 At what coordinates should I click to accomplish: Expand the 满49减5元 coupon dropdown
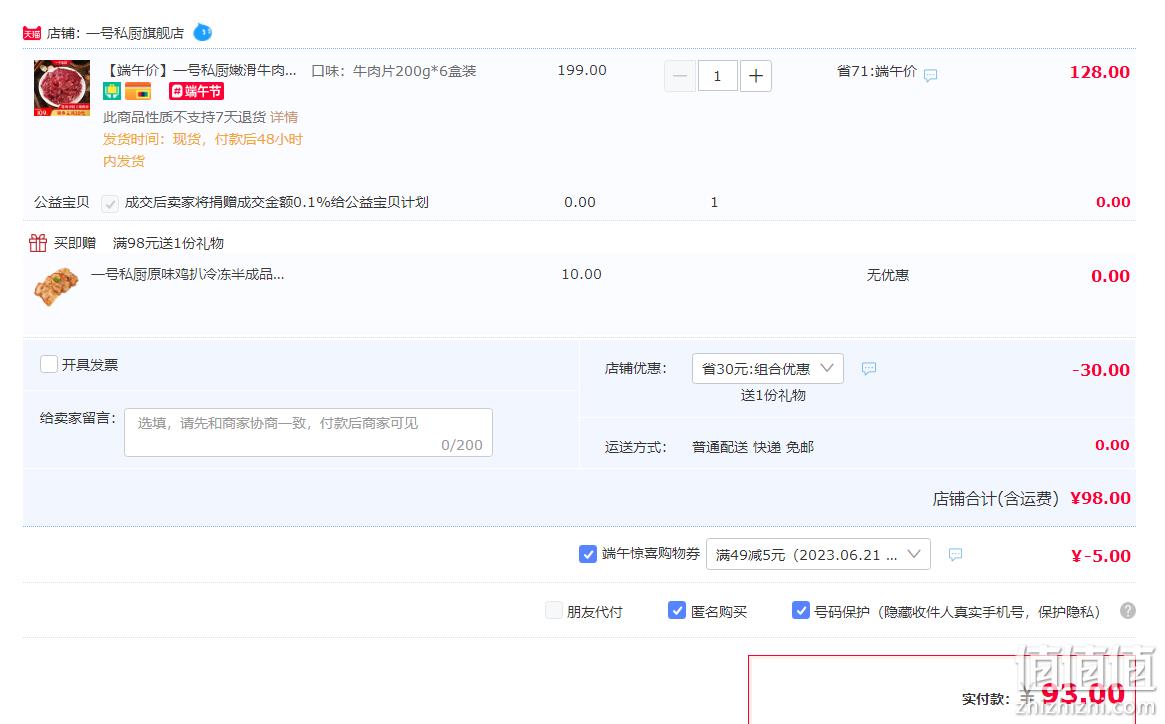click(818, 555)
